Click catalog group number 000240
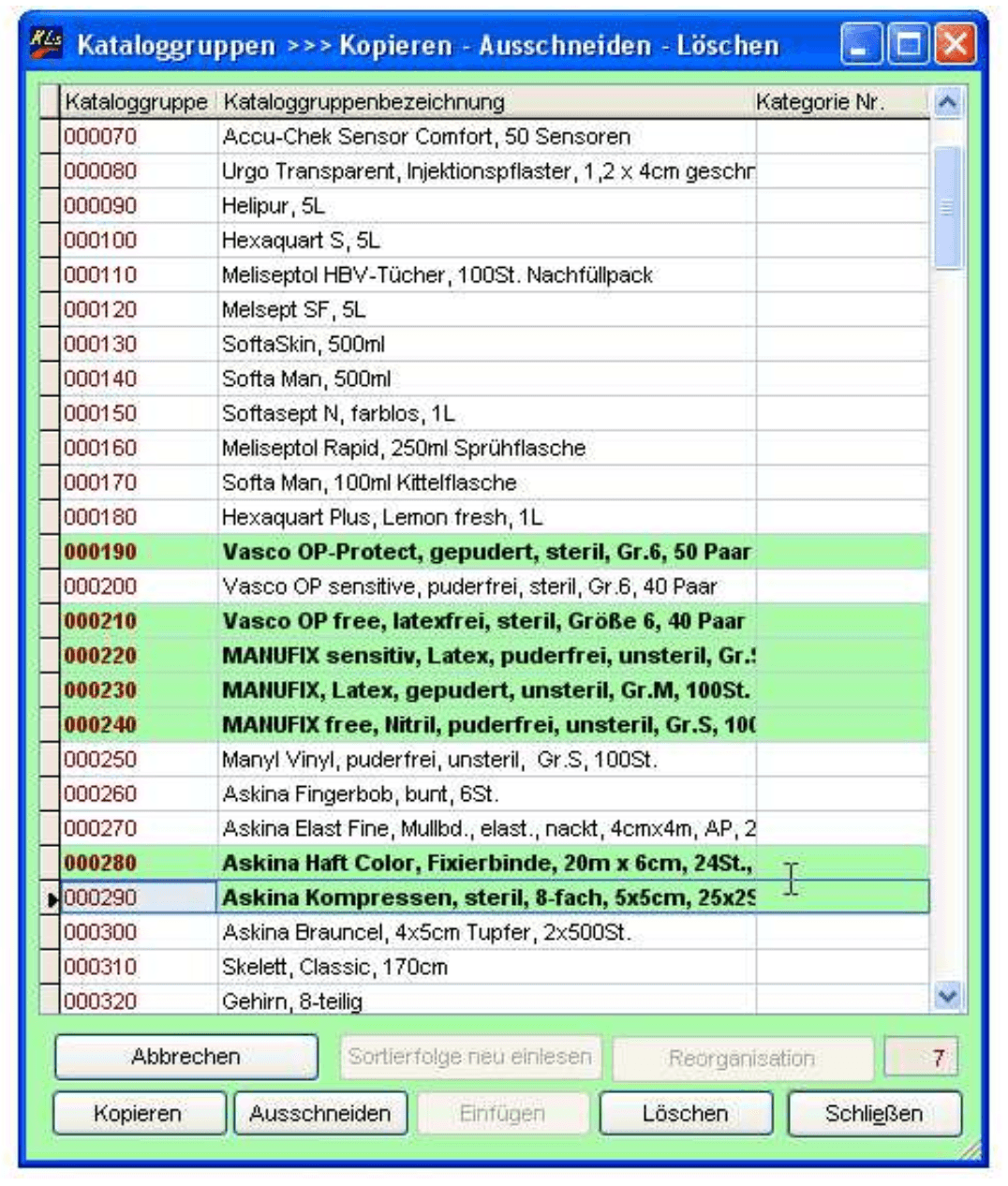 [100, 726]
